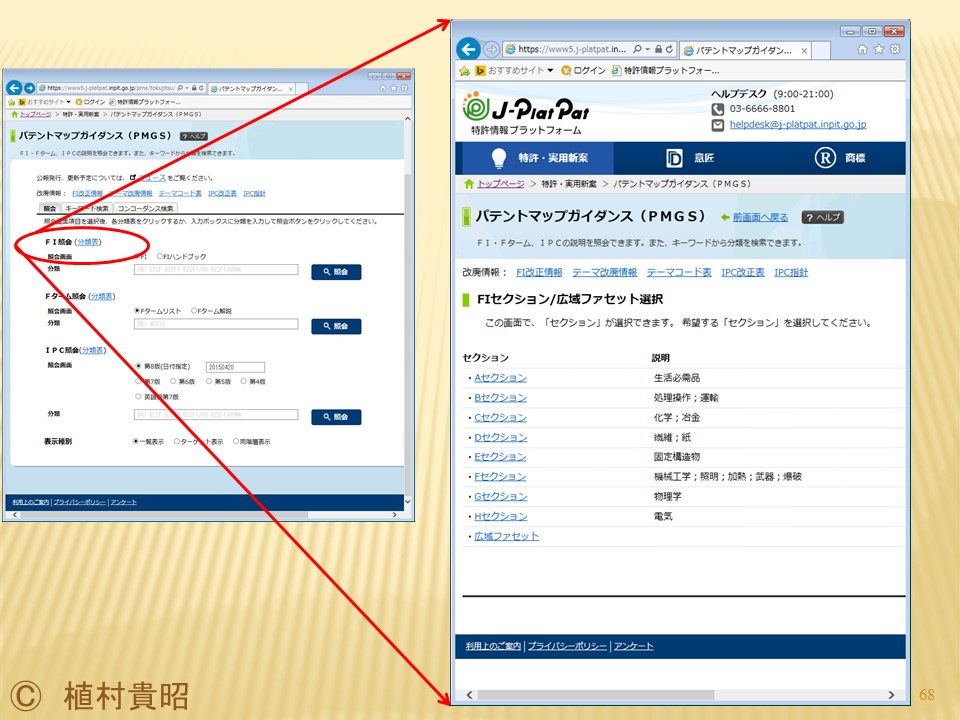
Task: Click the search magnifier in the right window address bar
Action: [637, 49]
